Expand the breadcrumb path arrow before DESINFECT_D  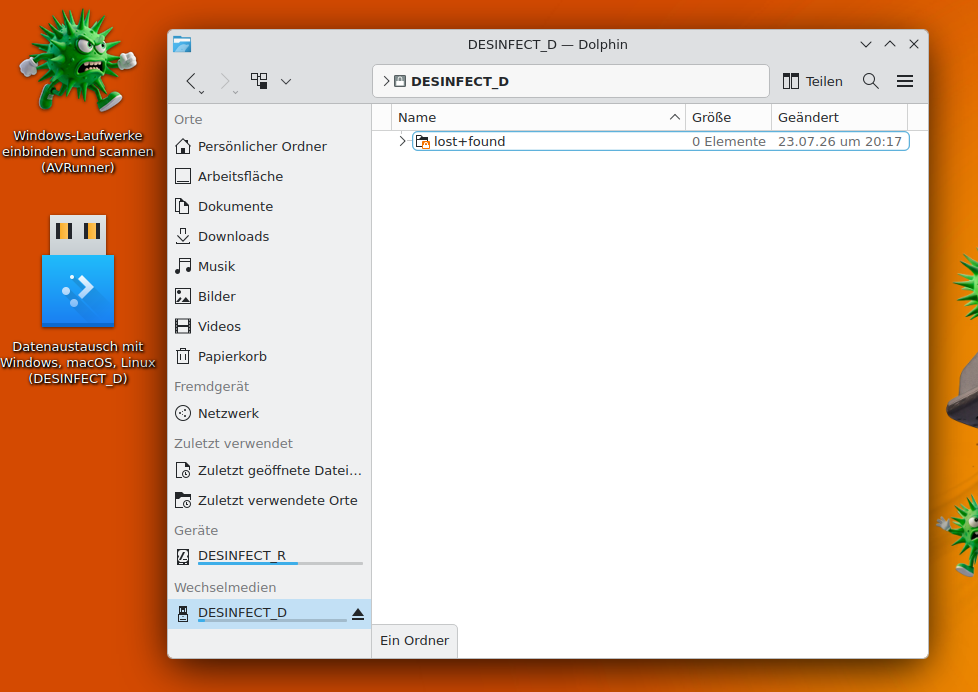(386, 81)
